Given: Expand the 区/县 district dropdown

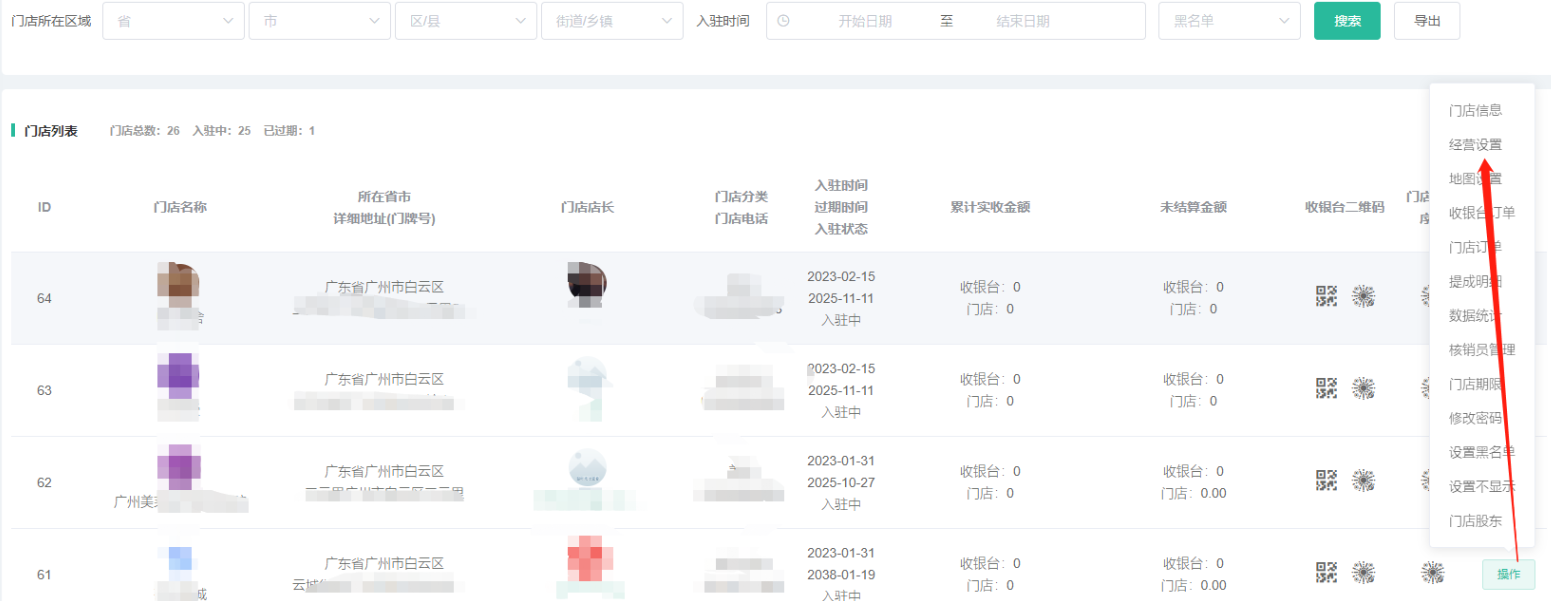Looking at the screenshot, I should click(465, 21).
